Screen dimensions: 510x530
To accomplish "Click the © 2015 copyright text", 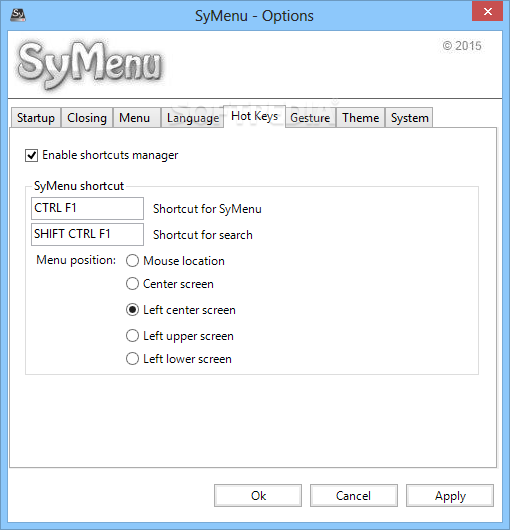I will click(x=462, y=46).
